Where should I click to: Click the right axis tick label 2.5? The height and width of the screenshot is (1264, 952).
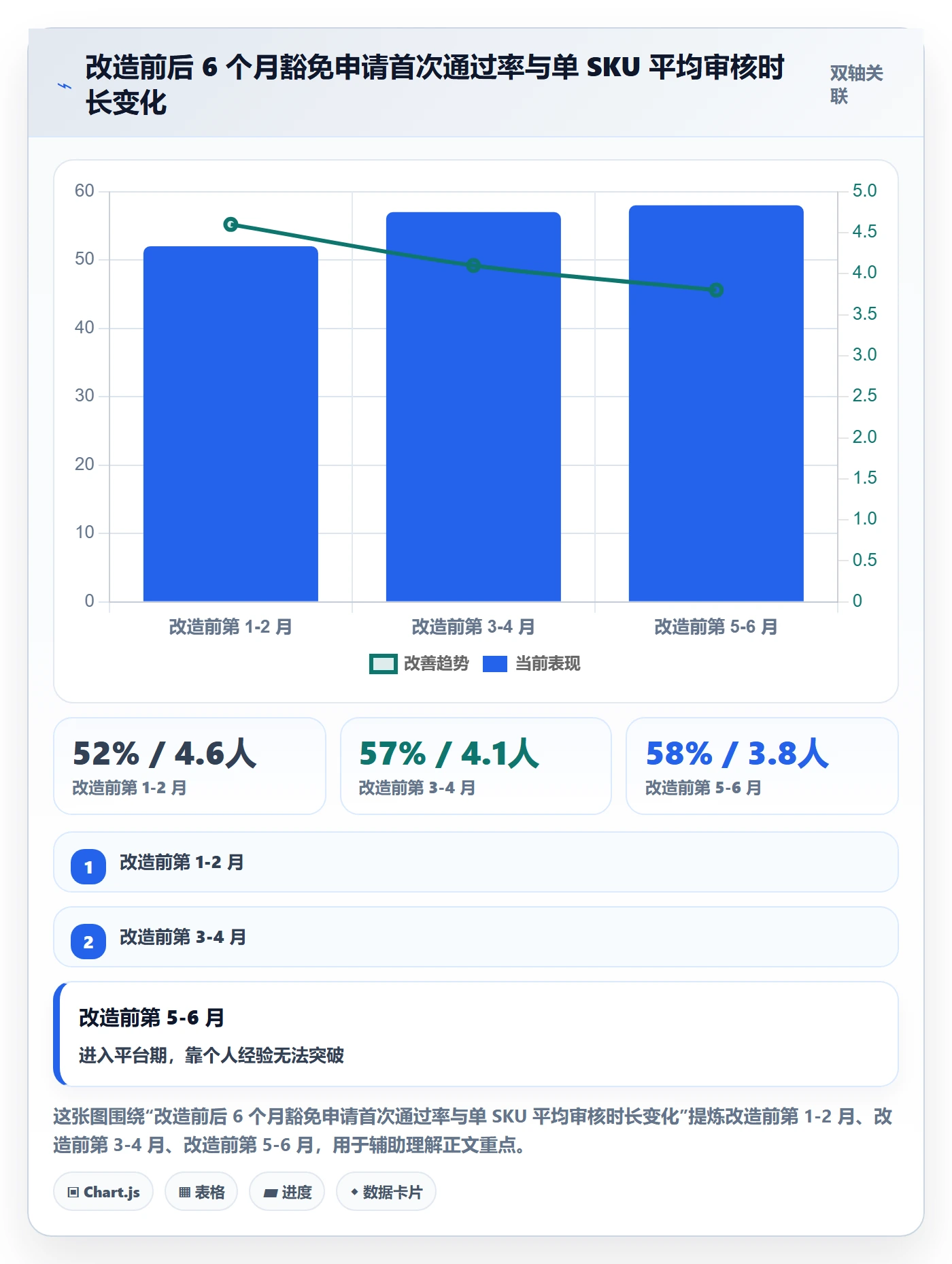864,395
